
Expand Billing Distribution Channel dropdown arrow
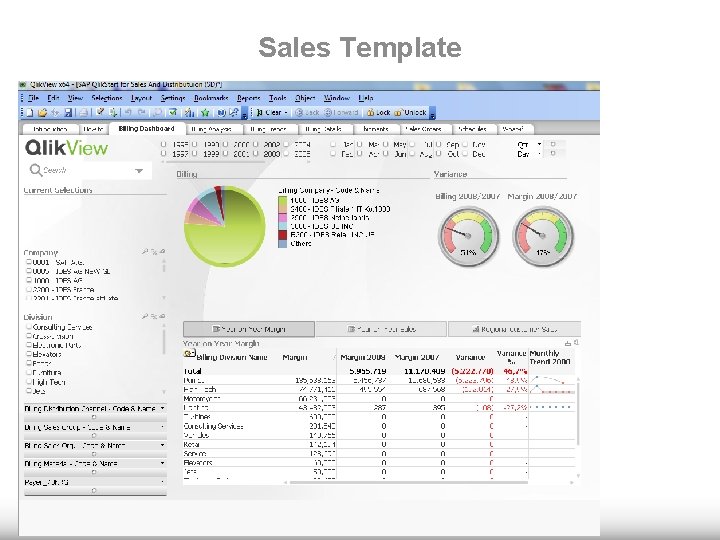tap(162, 408)
